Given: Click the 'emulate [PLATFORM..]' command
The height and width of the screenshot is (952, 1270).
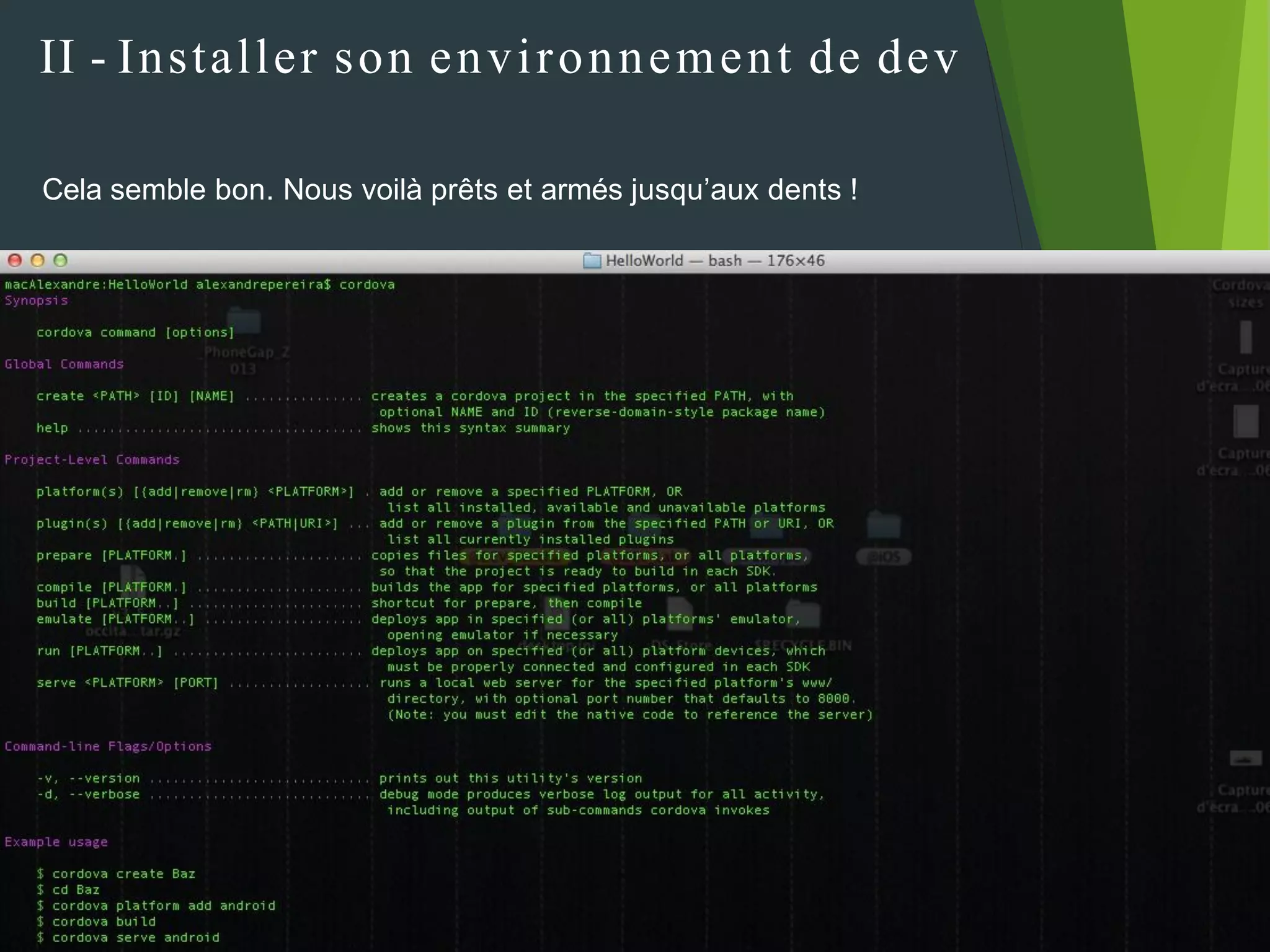Looking at the screenshot, I should click(115, 619).
